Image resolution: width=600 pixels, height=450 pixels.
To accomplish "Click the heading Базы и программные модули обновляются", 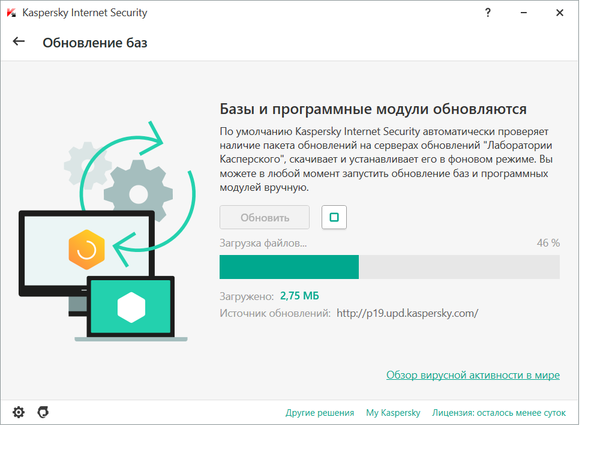I will (x=373, y=109).
